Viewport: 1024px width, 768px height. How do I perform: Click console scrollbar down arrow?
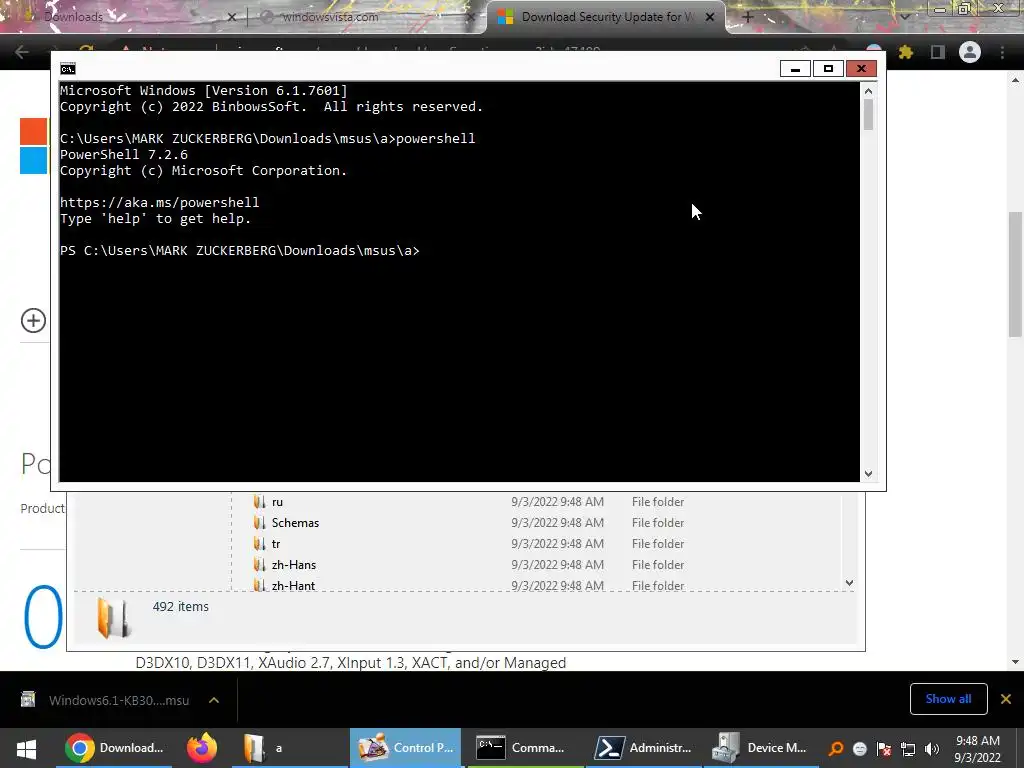tap(868, 474)
